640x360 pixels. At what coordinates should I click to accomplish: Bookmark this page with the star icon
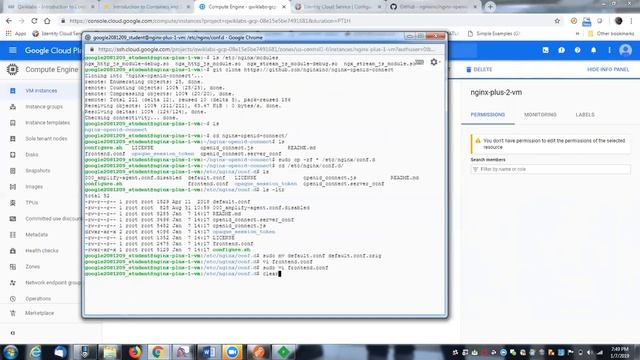(x=557, y=21)
